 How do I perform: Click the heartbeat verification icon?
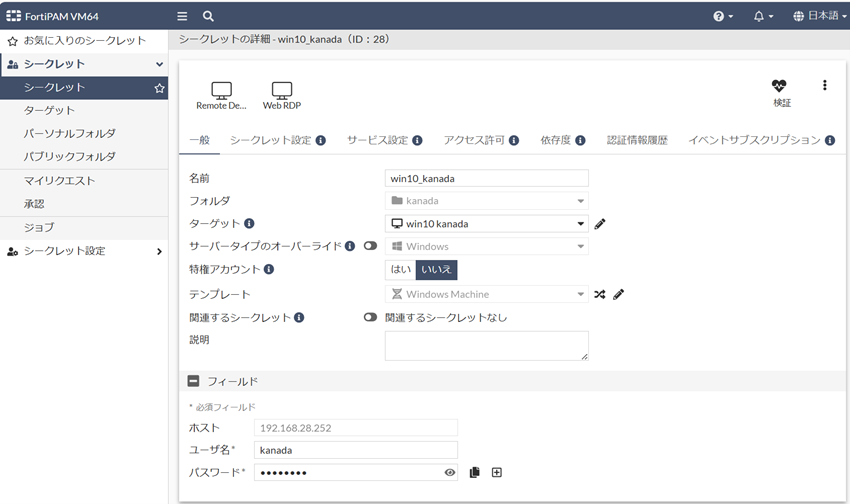coord(780,87)
